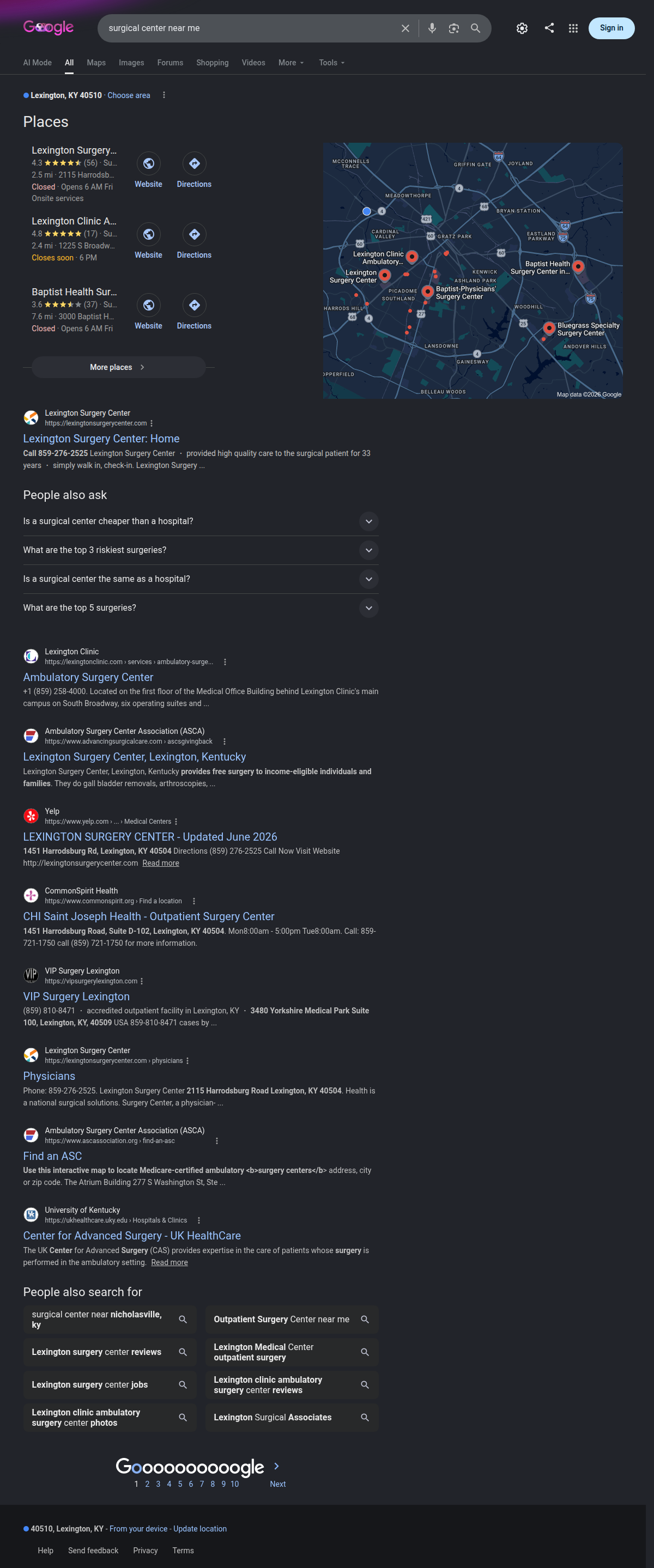Open the More dropdown in the search tabs

click(291, 63)
